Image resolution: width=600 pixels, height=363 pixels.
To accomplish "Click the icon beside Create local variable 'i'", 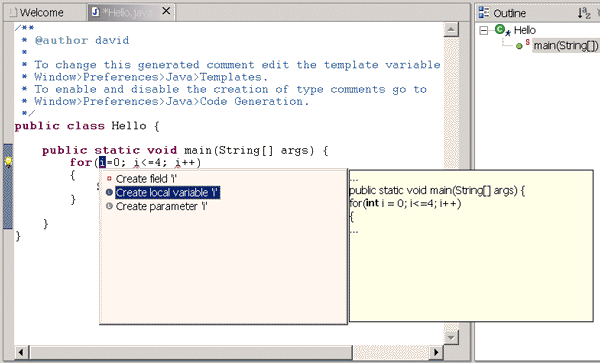I will tap(109, 192).
